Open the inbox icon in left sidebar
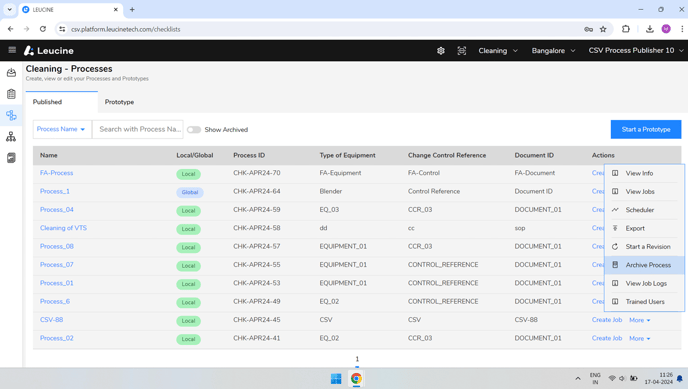Viewport: 688px width, 389px height. [11, 73]
